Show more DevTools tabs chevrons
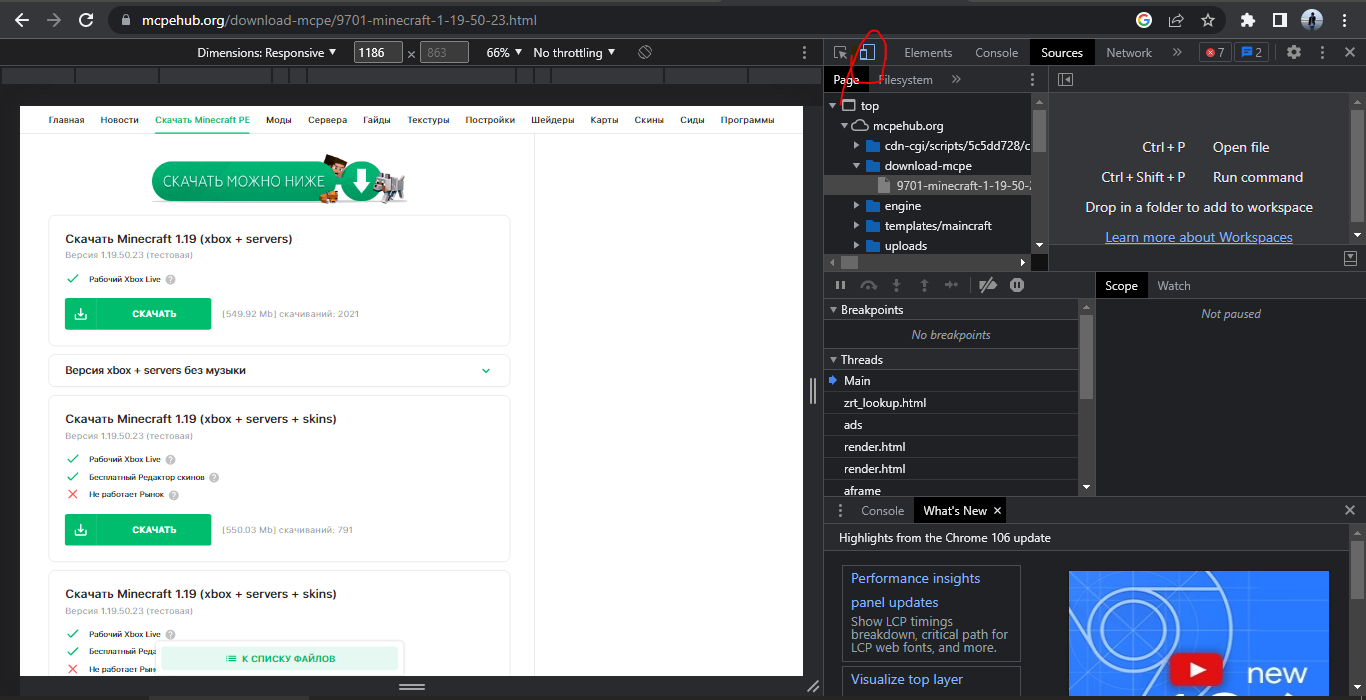The height and width of the screenshot is (700, 1366). (1176, 53)
